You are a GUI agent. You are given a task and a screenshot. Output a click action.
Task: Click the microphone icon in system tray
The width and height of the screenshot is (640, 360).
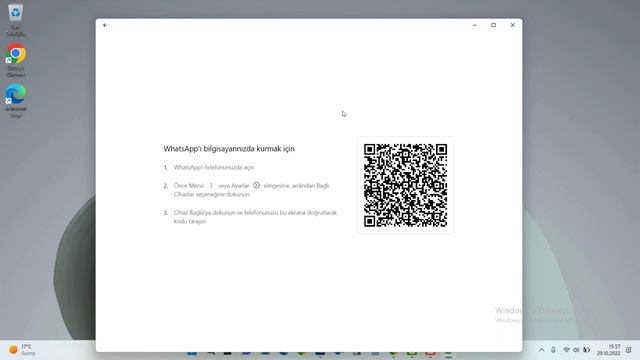coord(553,350)
